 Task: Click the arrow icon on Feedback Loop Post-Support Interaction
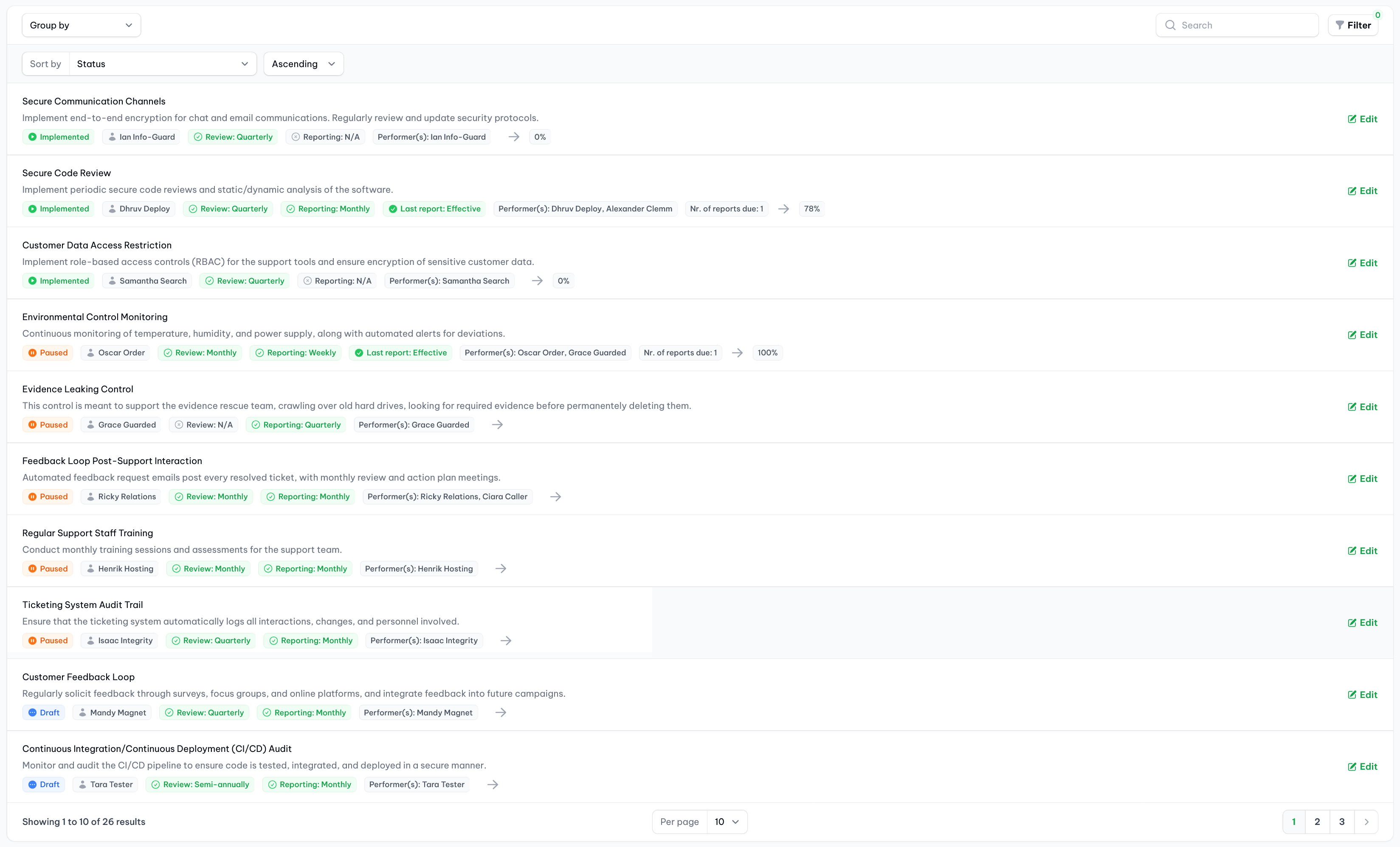(555, 496)
